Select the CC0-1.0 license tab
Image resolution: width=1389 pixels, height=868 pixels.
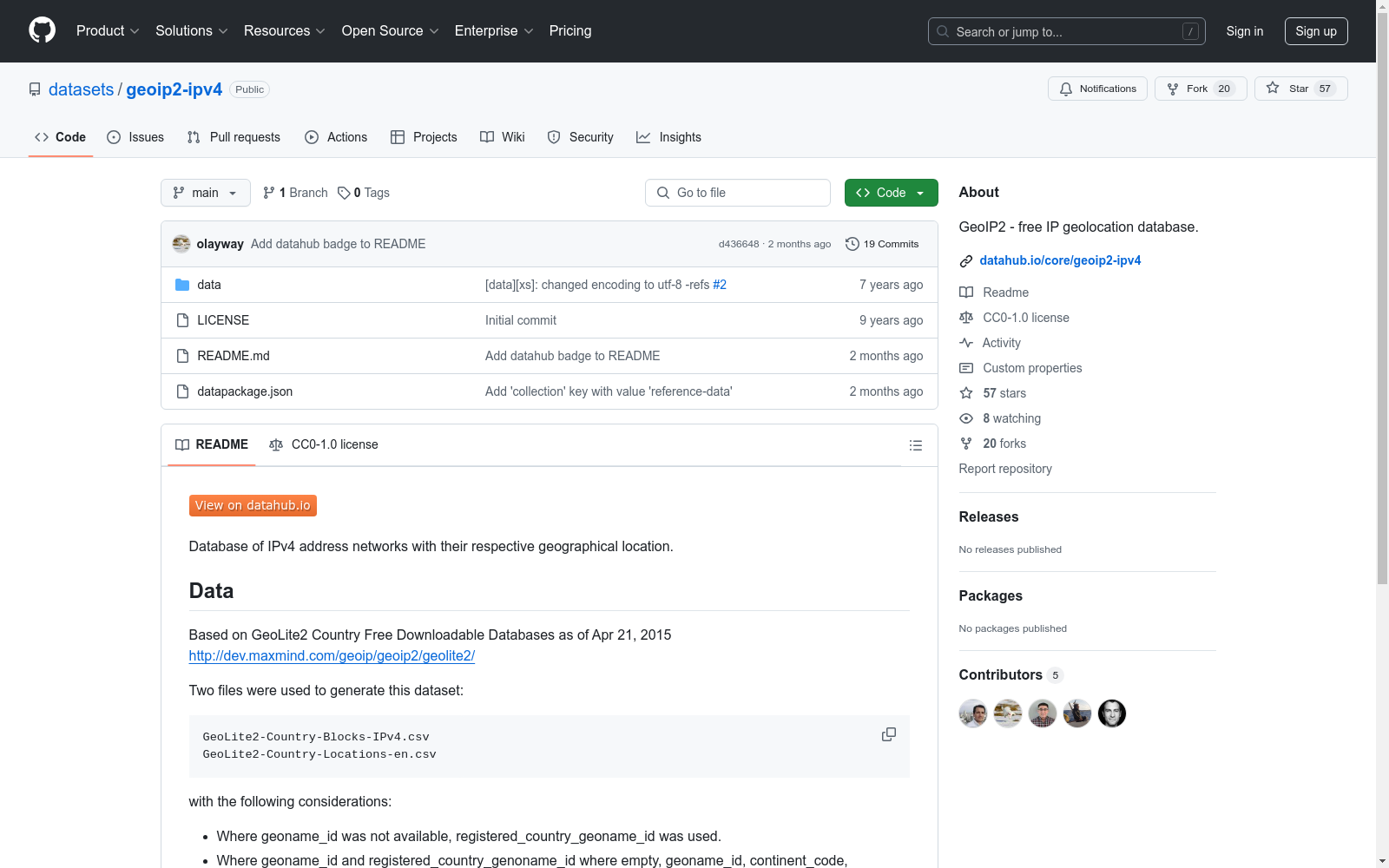click(x=324, y=444)
